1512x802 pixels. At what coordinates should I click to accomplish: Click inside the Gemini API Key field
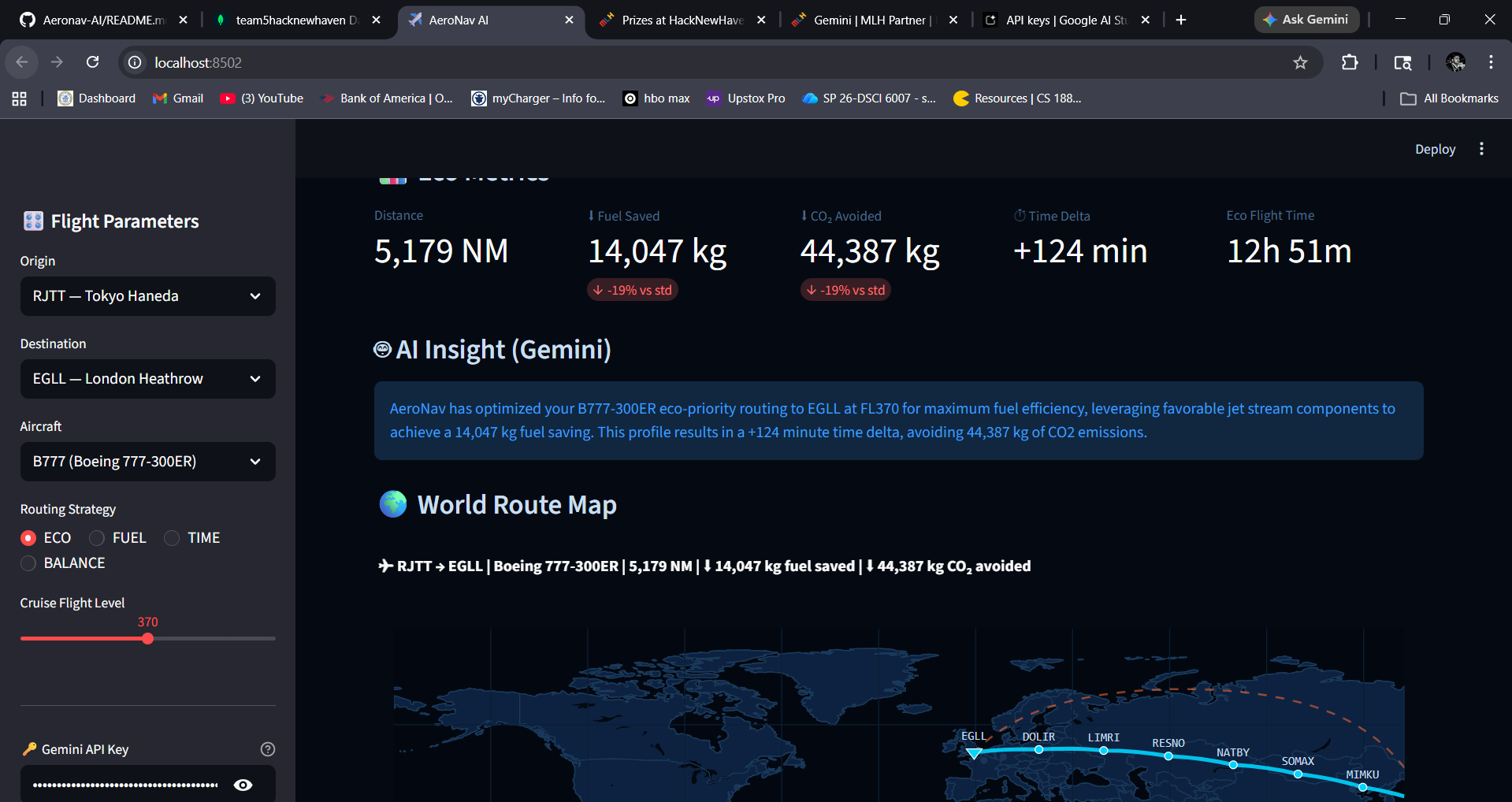126,785
